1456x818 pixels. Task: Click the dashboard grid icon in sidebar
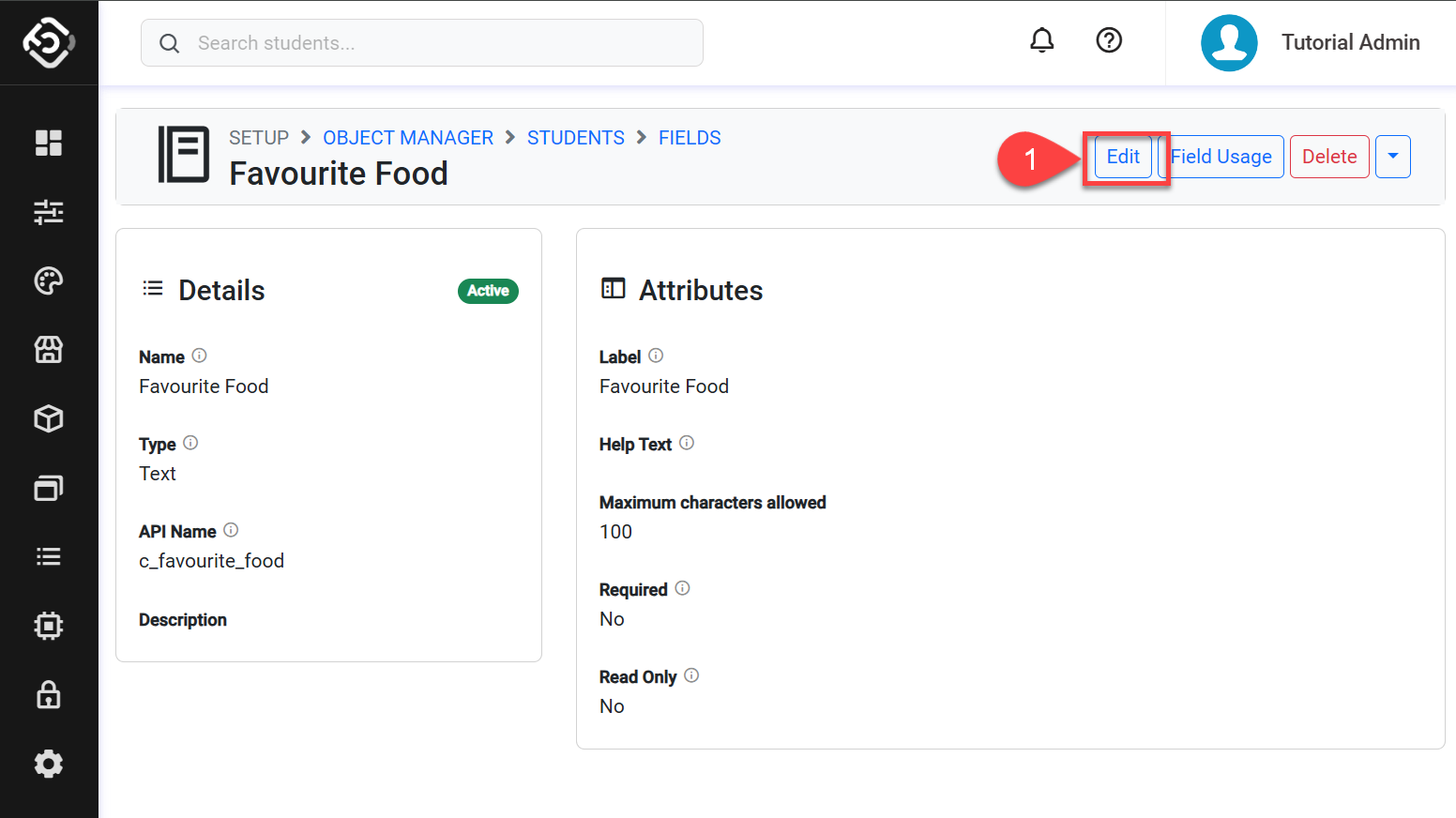point(49,143)
